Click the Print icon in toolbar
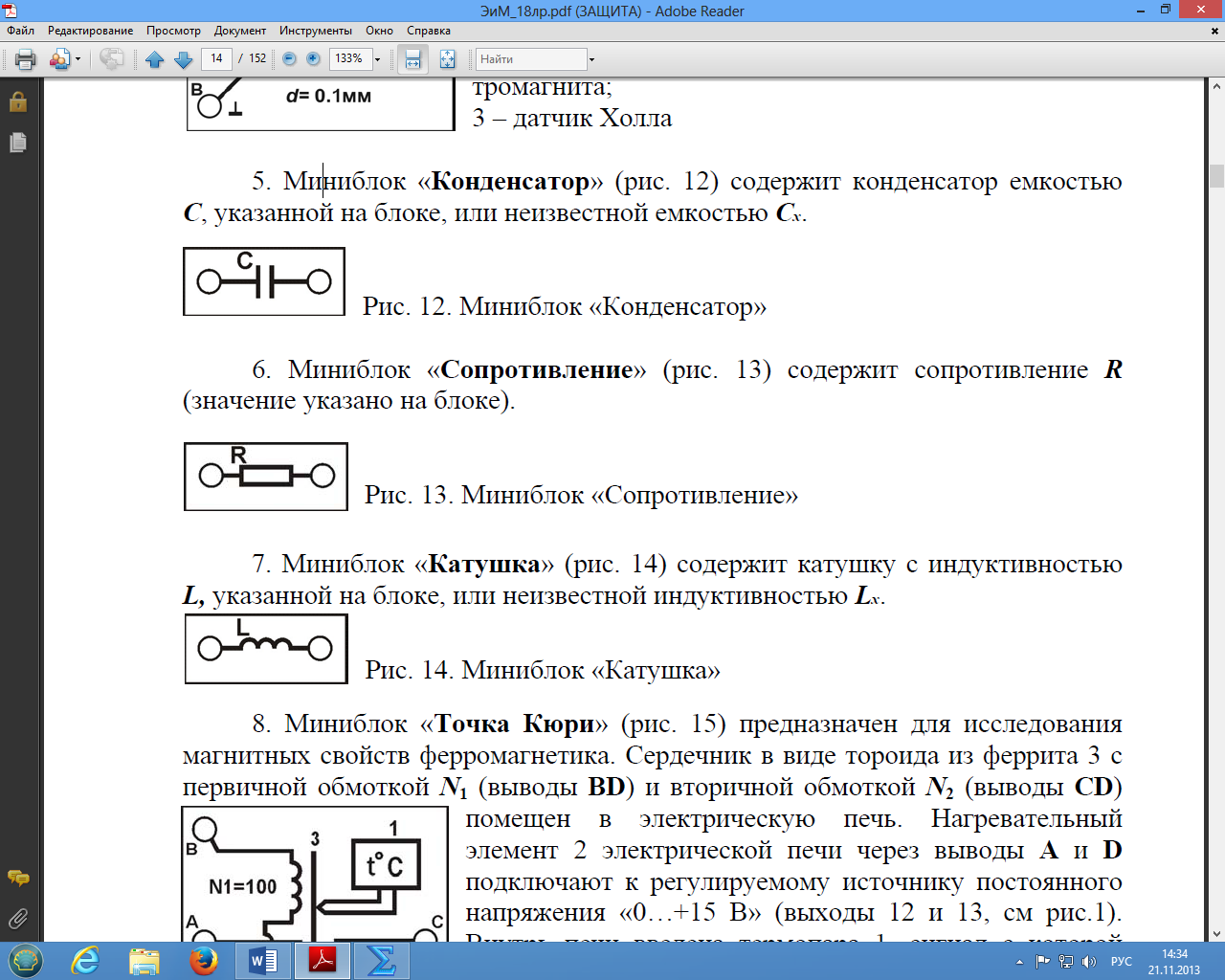 [26, 59]
